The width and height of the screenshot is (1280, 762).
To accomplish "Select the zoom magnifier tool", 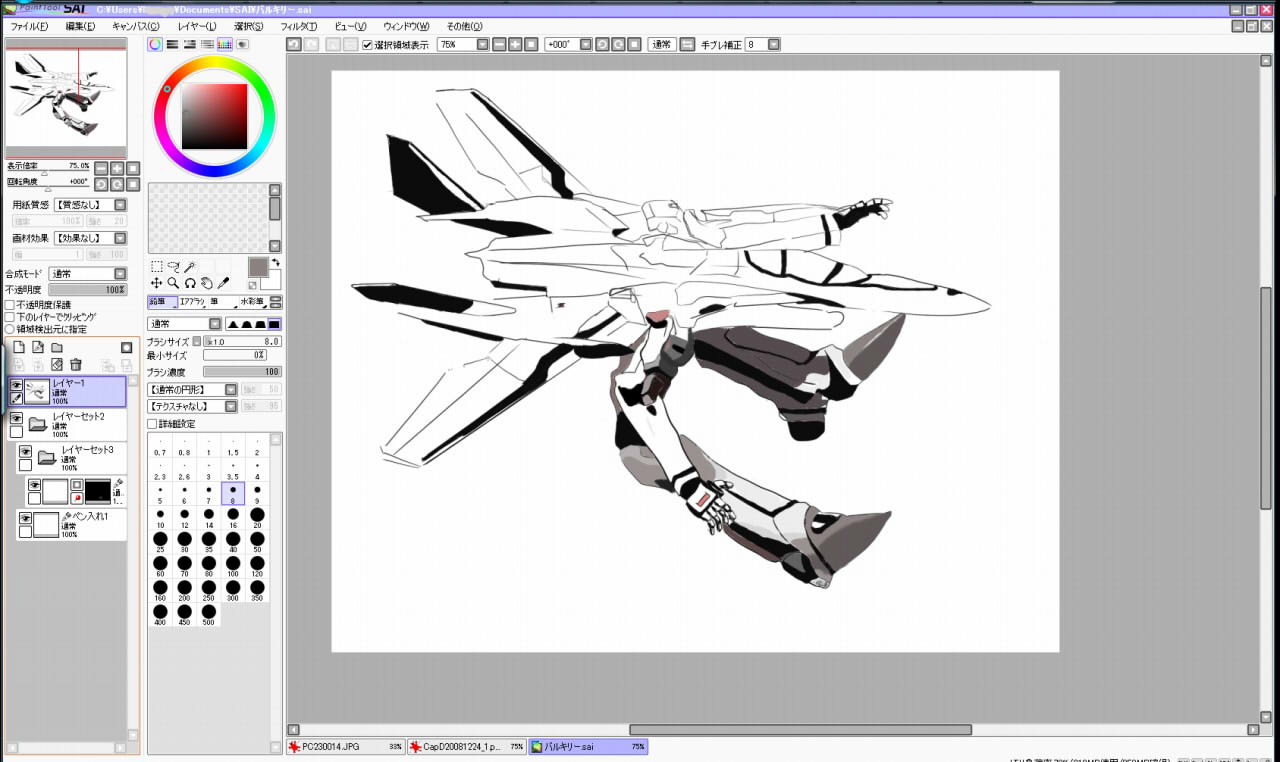I will tap(173, 284).
